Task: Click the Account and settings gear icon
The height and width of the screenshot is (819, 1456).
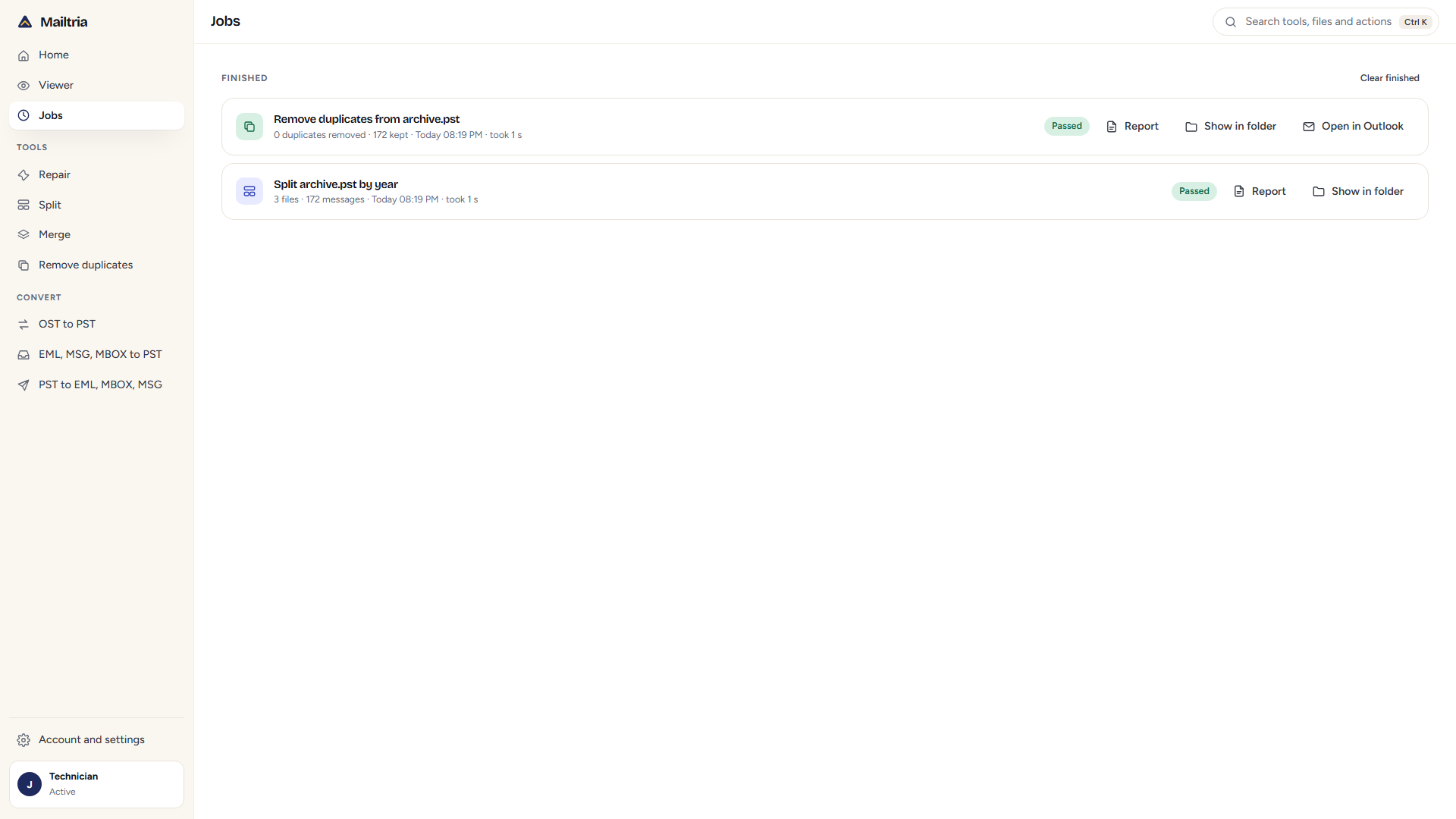Action: (x=24, y=739)
